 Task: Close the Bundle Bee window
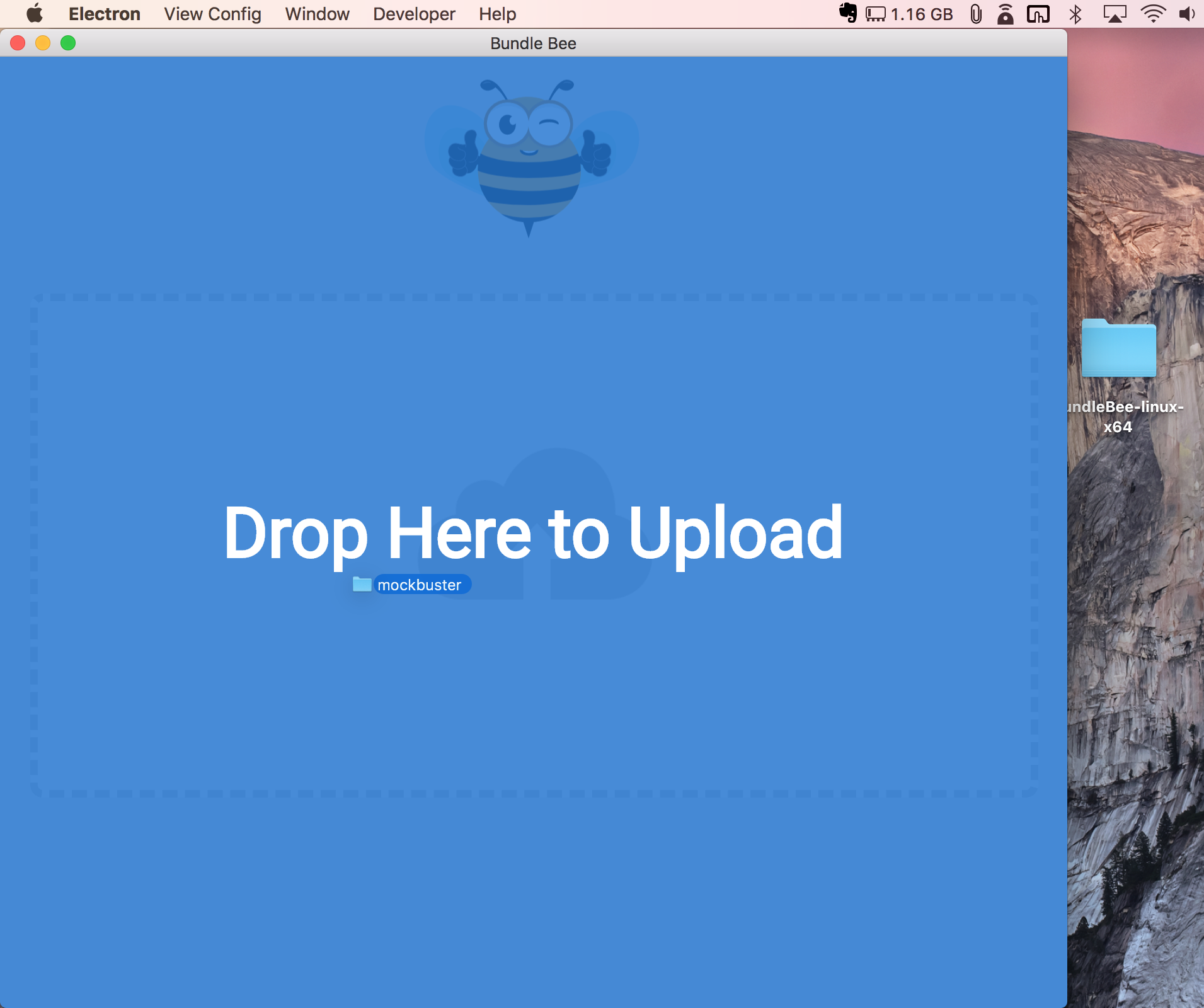(18, 43)
